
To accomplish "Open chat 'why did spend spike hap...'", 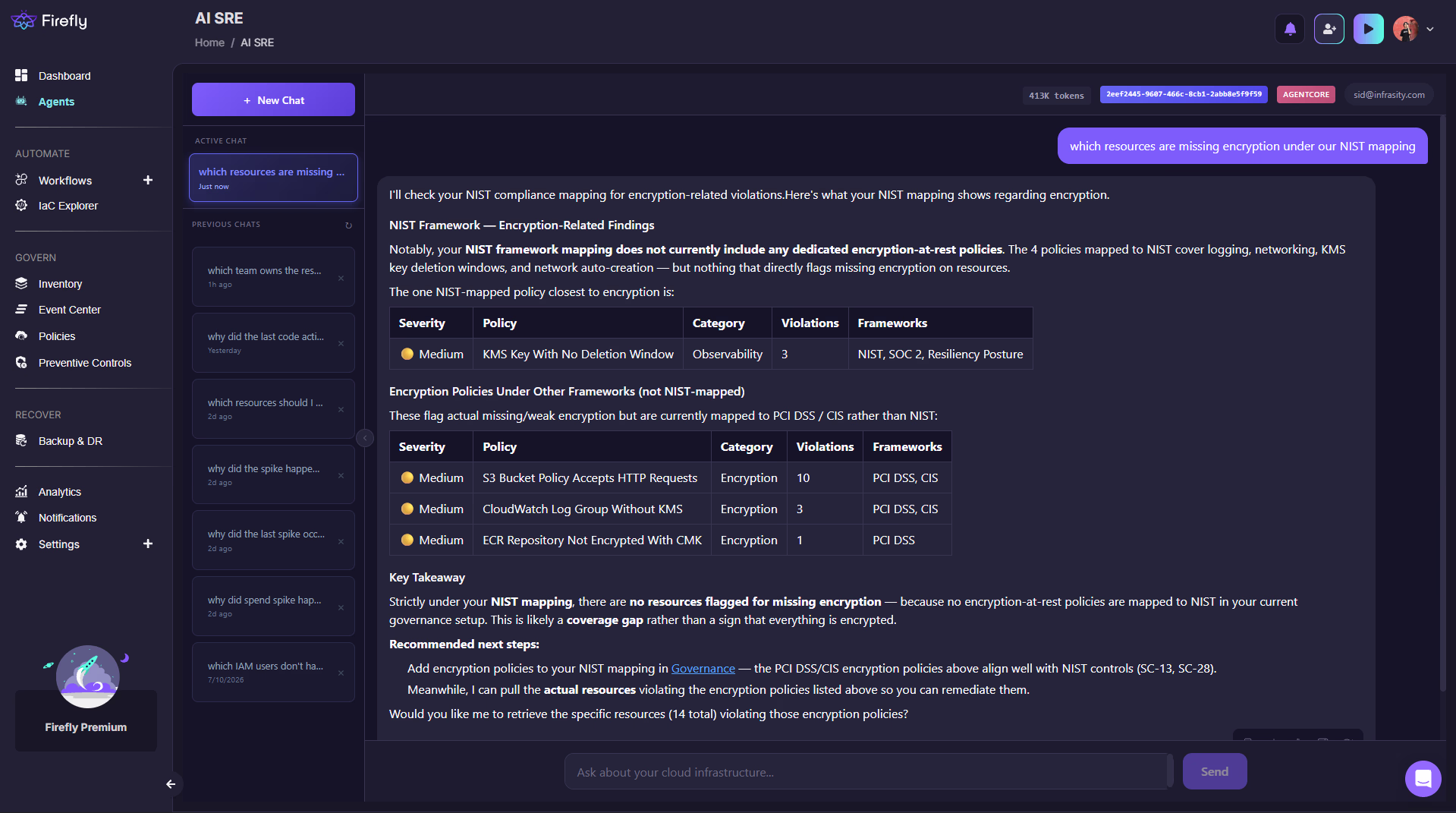I will [264, 606].
